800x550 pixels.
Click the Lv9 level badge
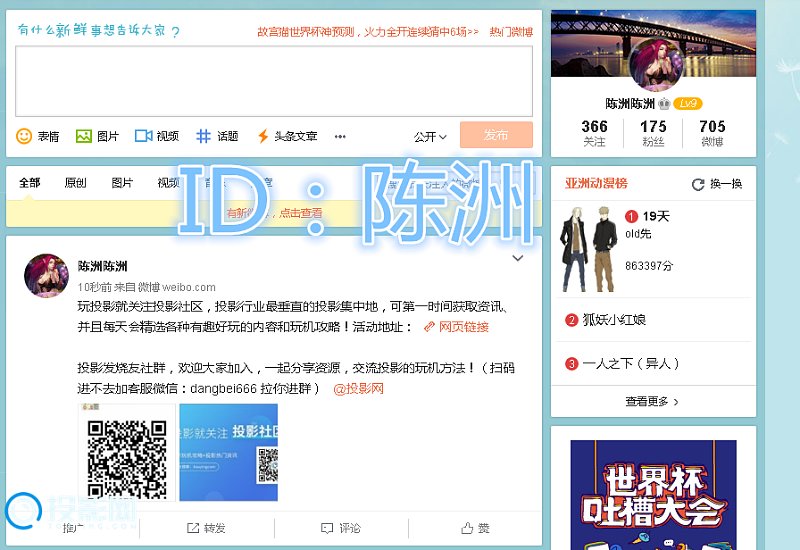click(688, 104)
